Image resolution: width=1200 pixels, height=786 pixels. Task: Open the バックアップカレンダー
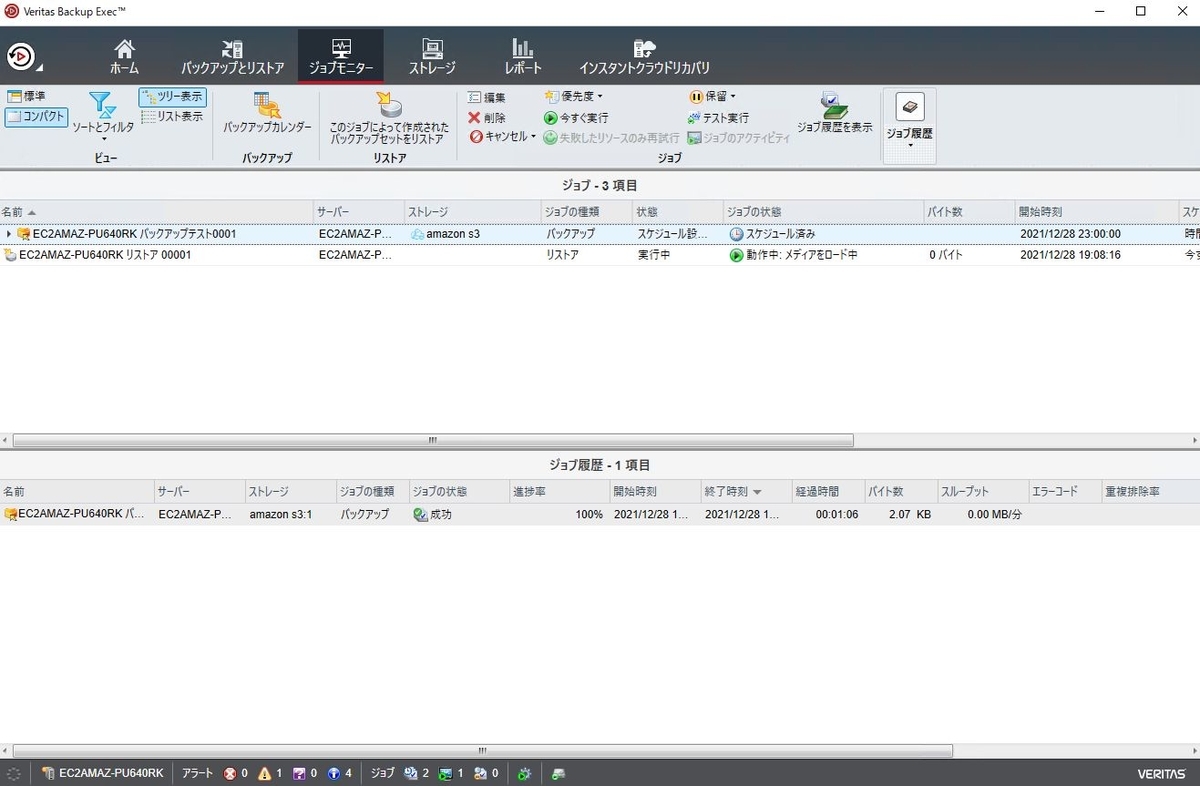(x=267, y=114)
